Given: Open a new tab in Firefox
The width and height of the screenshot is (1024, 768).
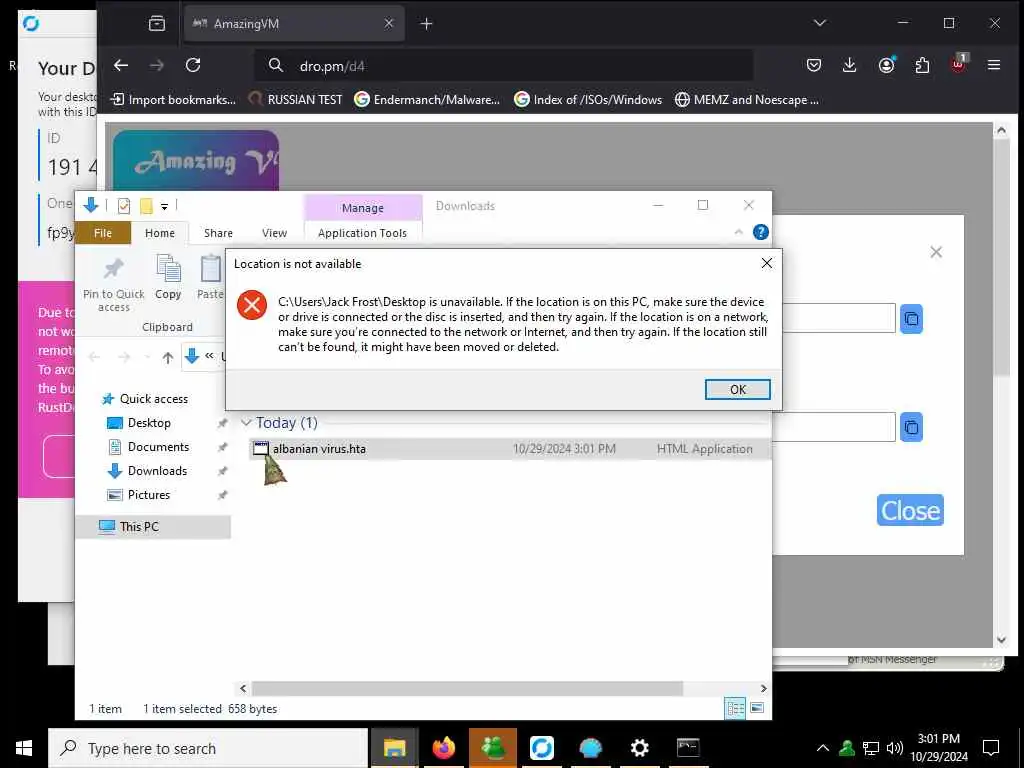Looking at the screenshot, I should click(426, 24).
